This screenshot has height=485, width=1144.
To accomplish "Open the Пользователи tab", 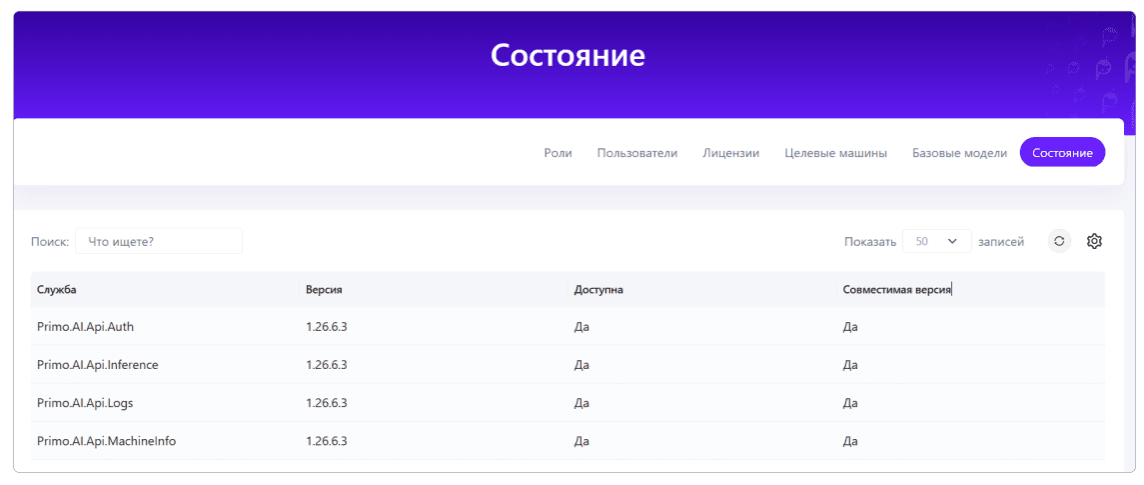I will (x=637, y=153).
